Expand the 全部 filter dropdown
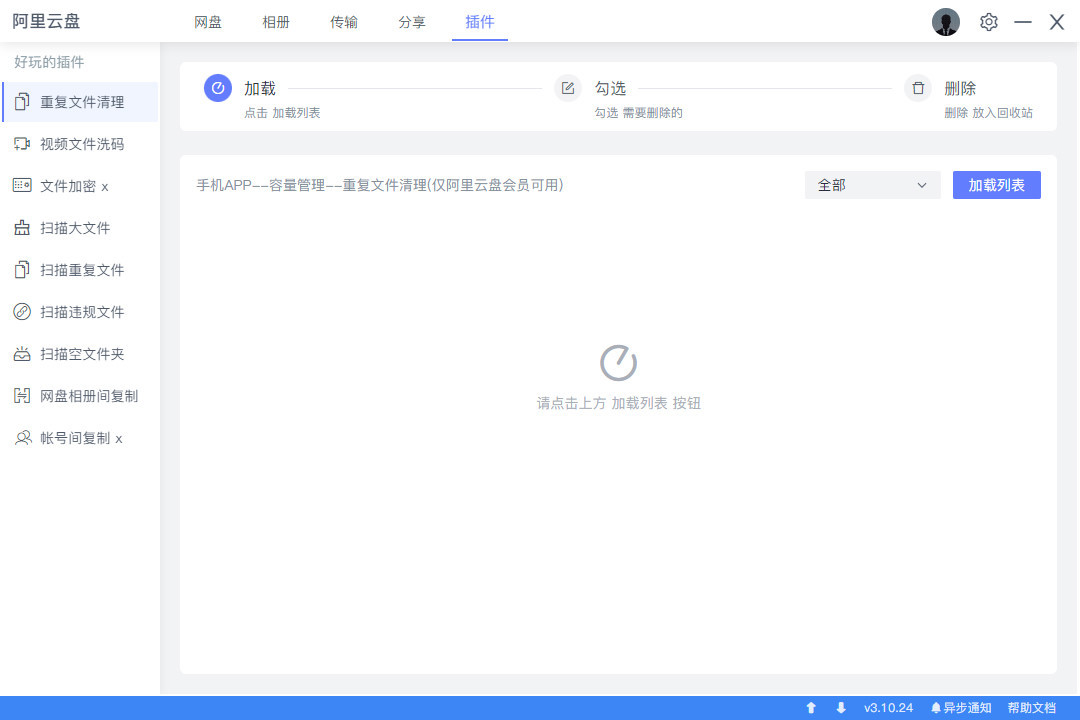Screen dimensions: 1080x720 click(x=872, y=185)
